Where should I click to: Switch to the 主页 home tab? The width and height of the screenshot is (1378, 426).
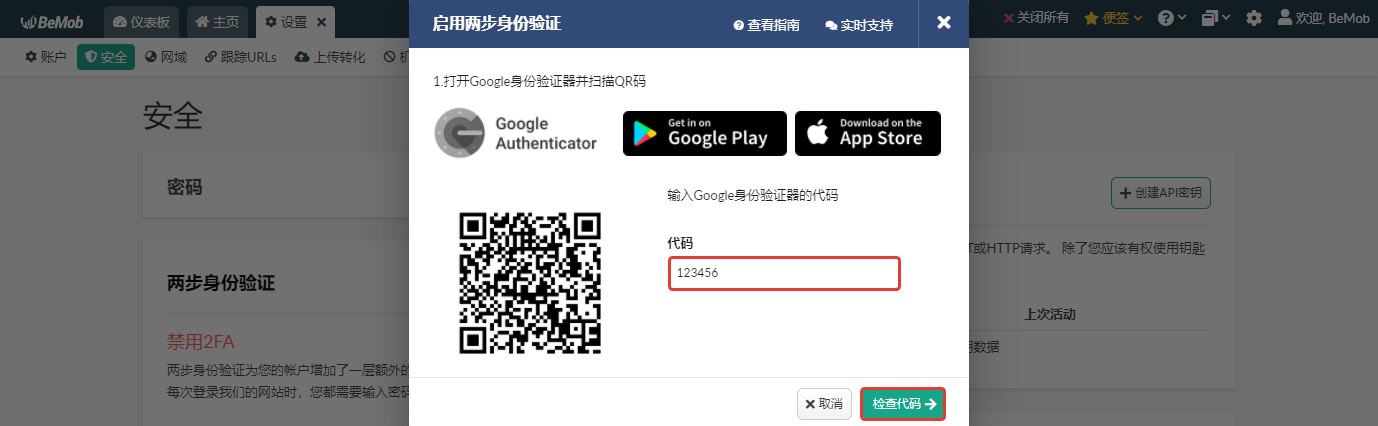pos(218,22)
